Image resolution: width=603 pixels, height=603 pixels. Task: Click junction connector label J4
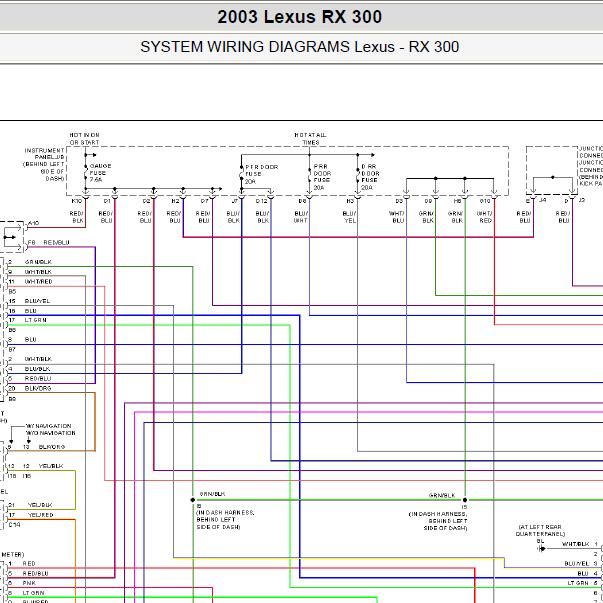(x=543, y=200)
